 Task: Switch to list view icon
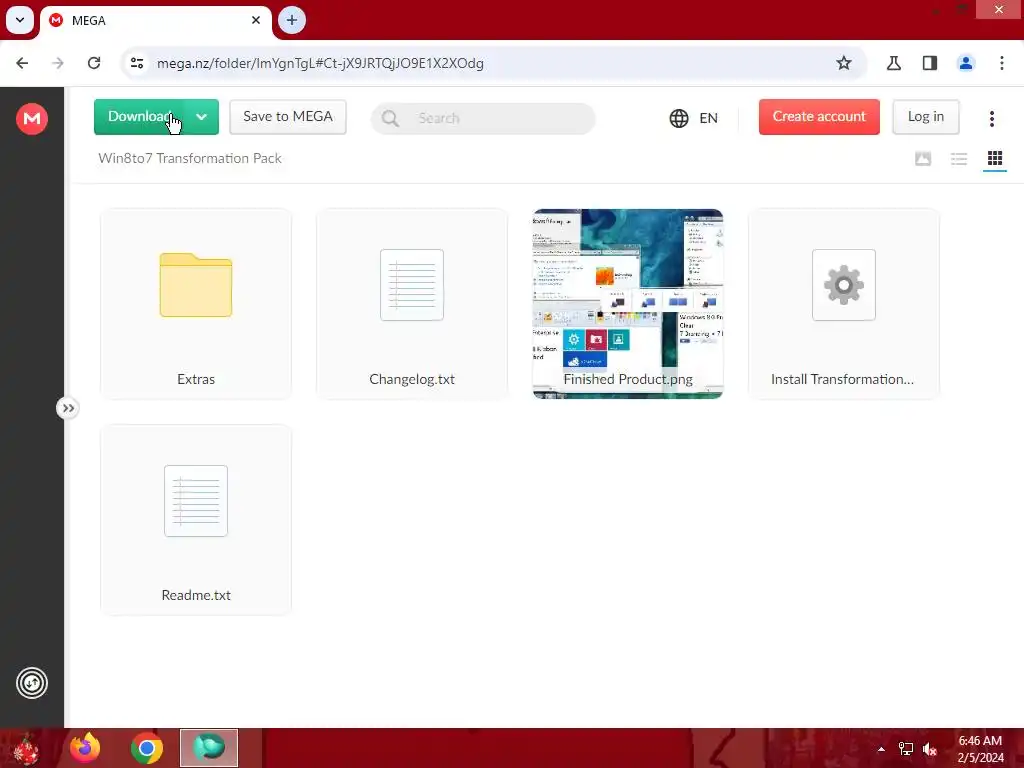click(959, 159)
